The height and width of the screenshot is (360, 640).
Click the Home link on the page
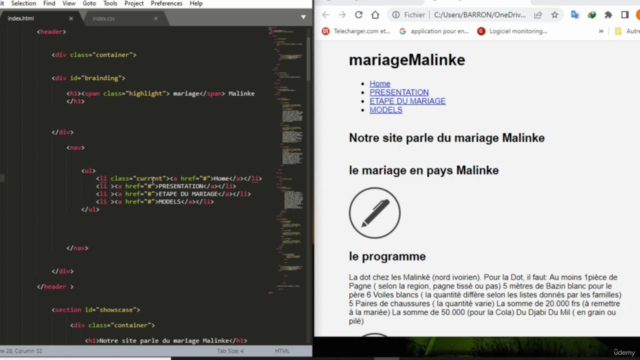point(380,84)
